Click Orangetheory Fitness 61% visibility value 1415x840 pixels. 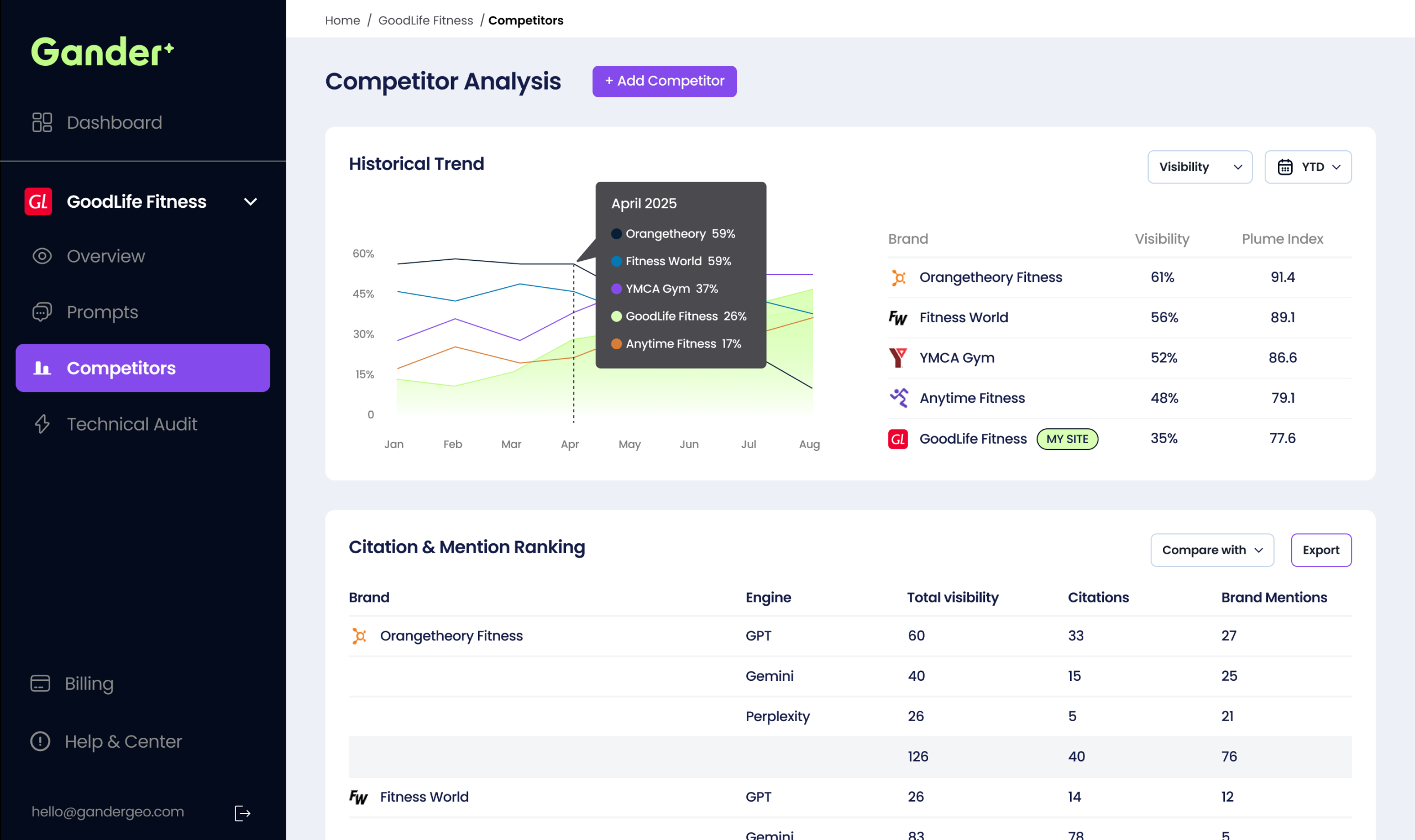point(1162,277)
